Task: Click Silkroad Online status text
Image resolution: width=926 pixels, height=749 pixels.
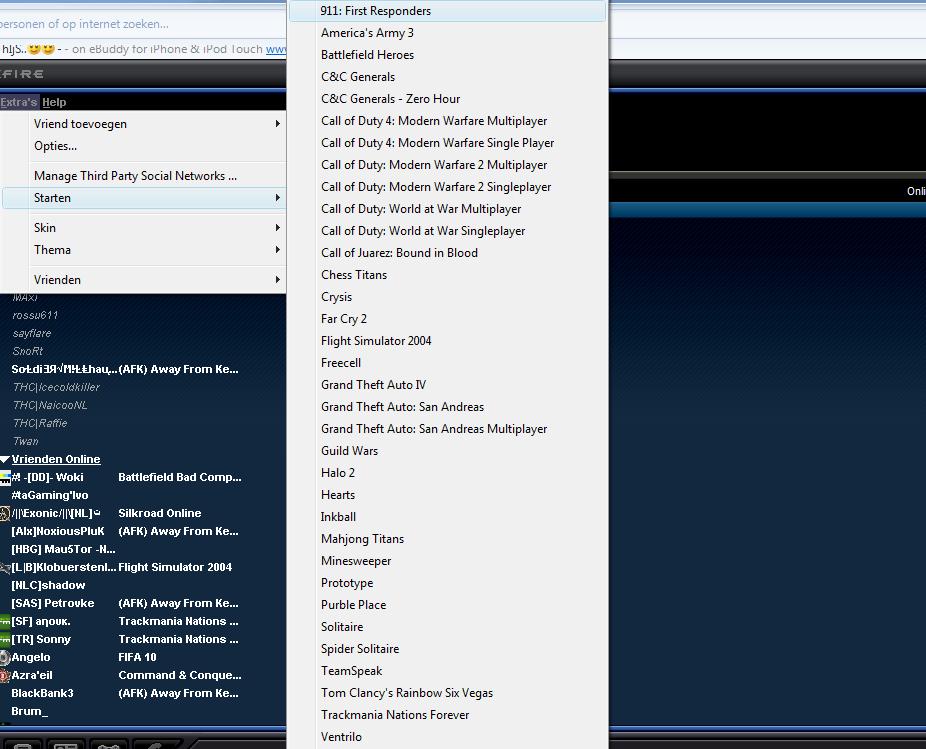Action: pos(159,513)
